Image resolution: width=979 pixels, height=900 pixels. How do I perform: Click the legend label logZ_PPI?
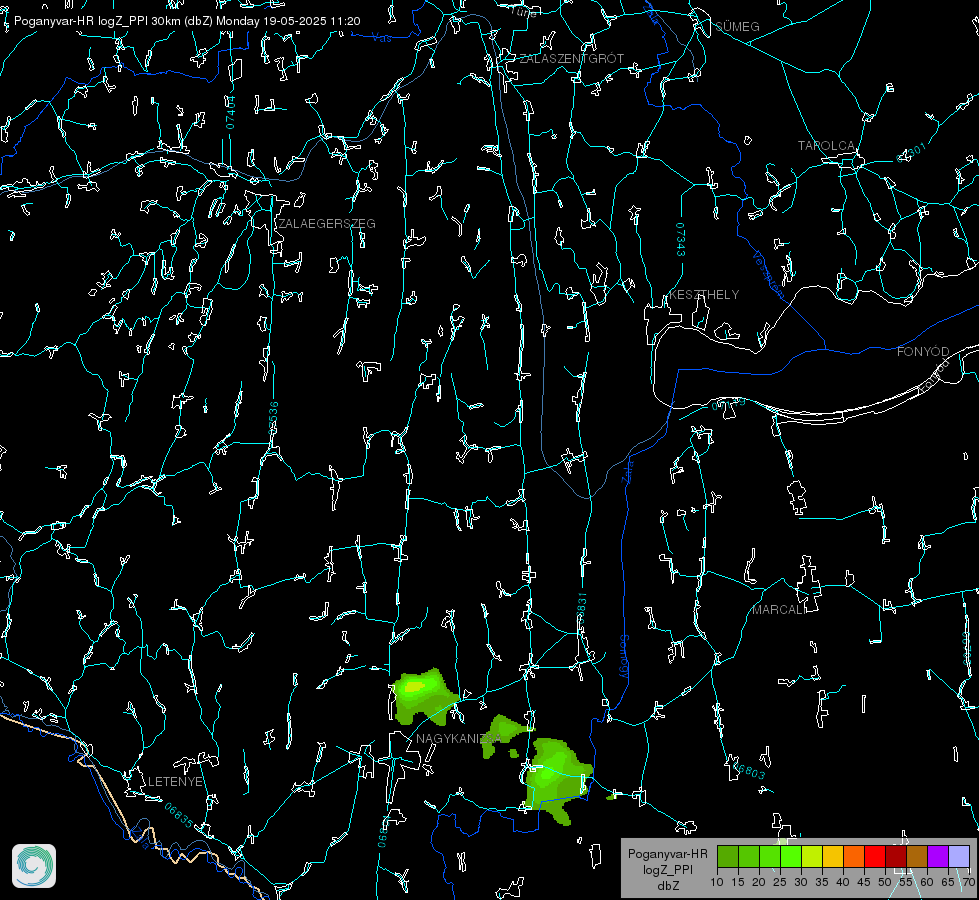coord(667,869)
